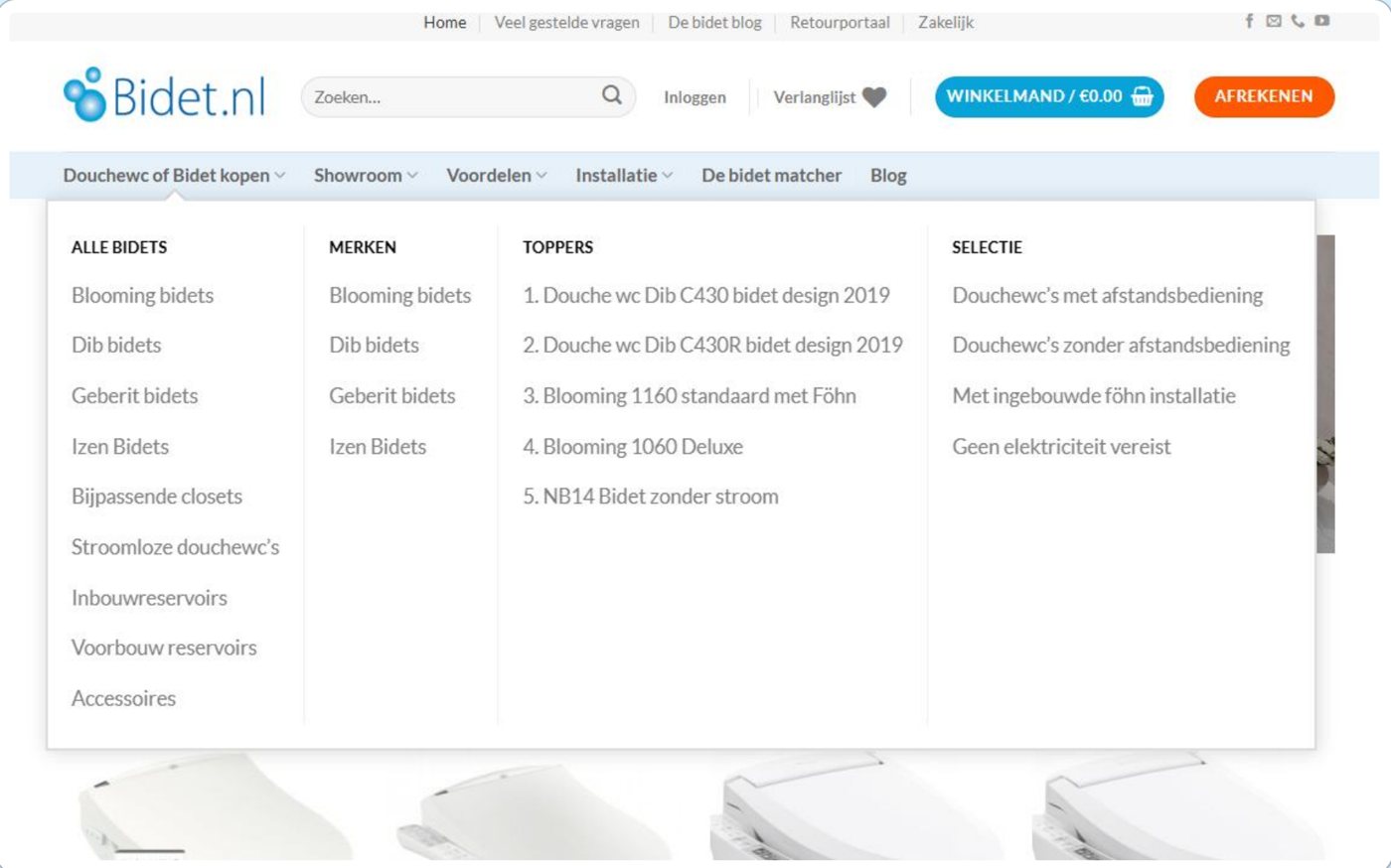Expand the Douchewc of Bidet kopen menu
1391x868 pixels.
174,176
